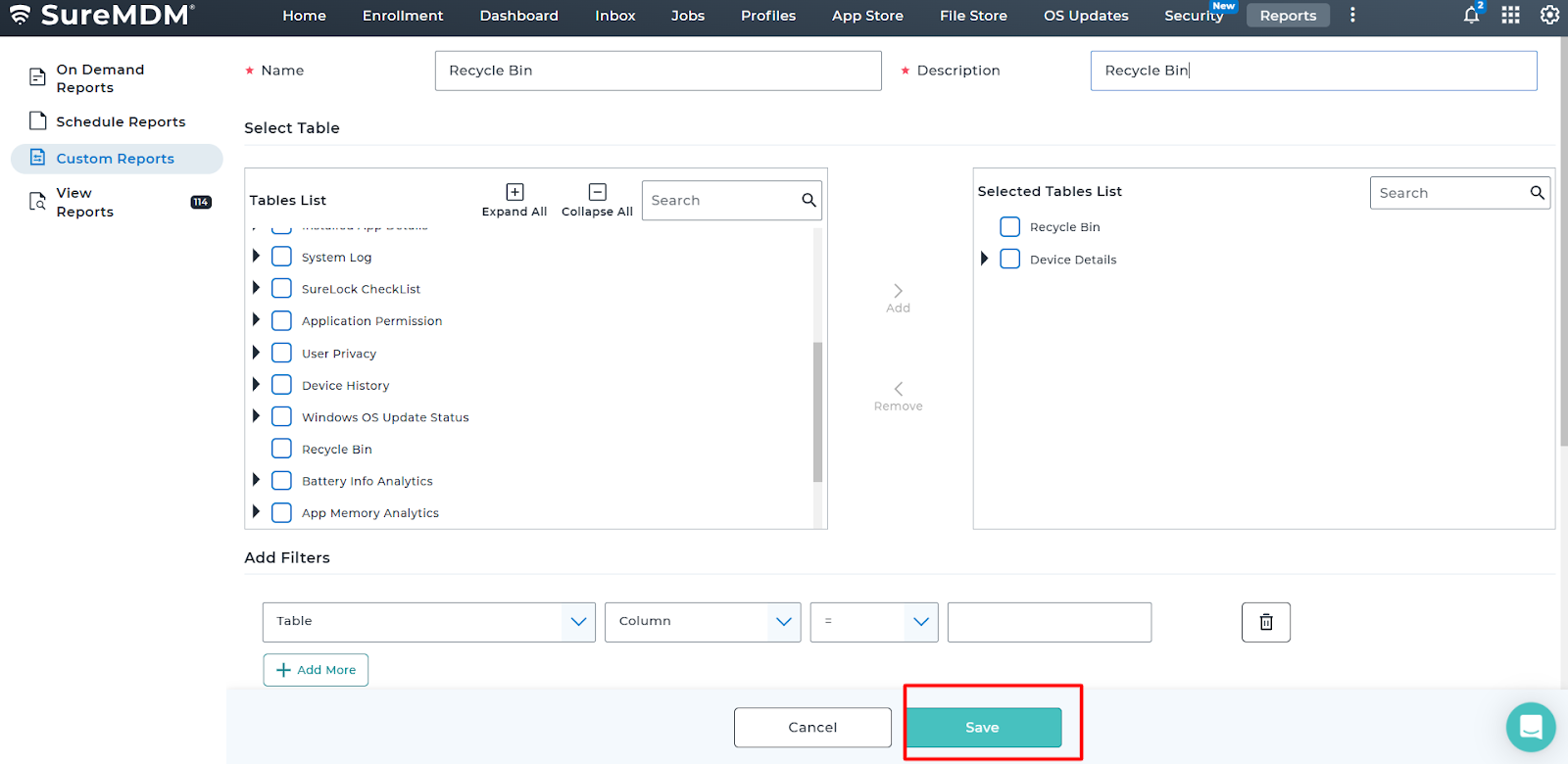Click the Add More filter button
Screen dimensions: 1568x764
(x=316, y=670)
